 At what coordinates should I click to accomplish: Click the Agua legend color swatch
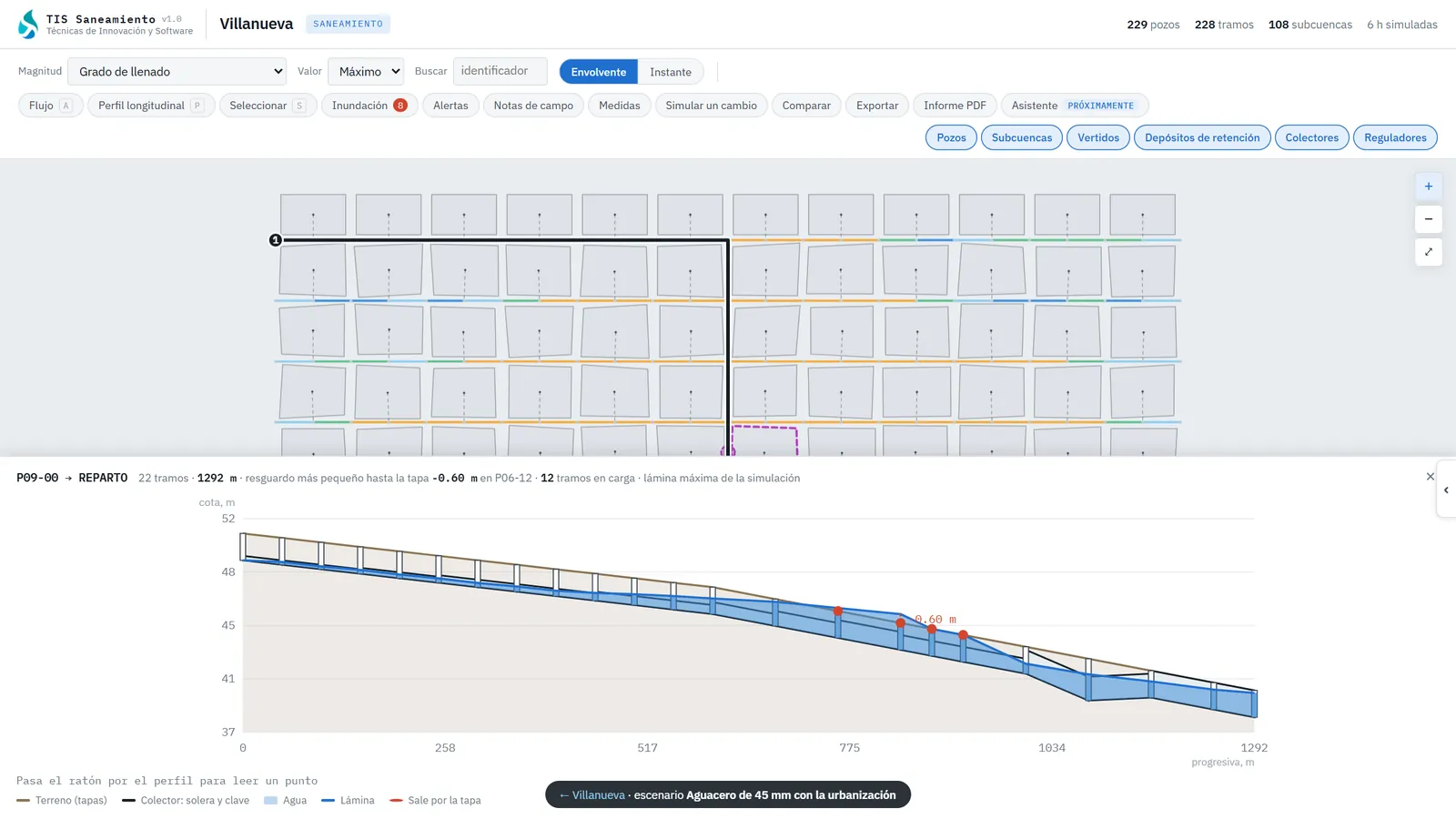[x=270, y=801]
